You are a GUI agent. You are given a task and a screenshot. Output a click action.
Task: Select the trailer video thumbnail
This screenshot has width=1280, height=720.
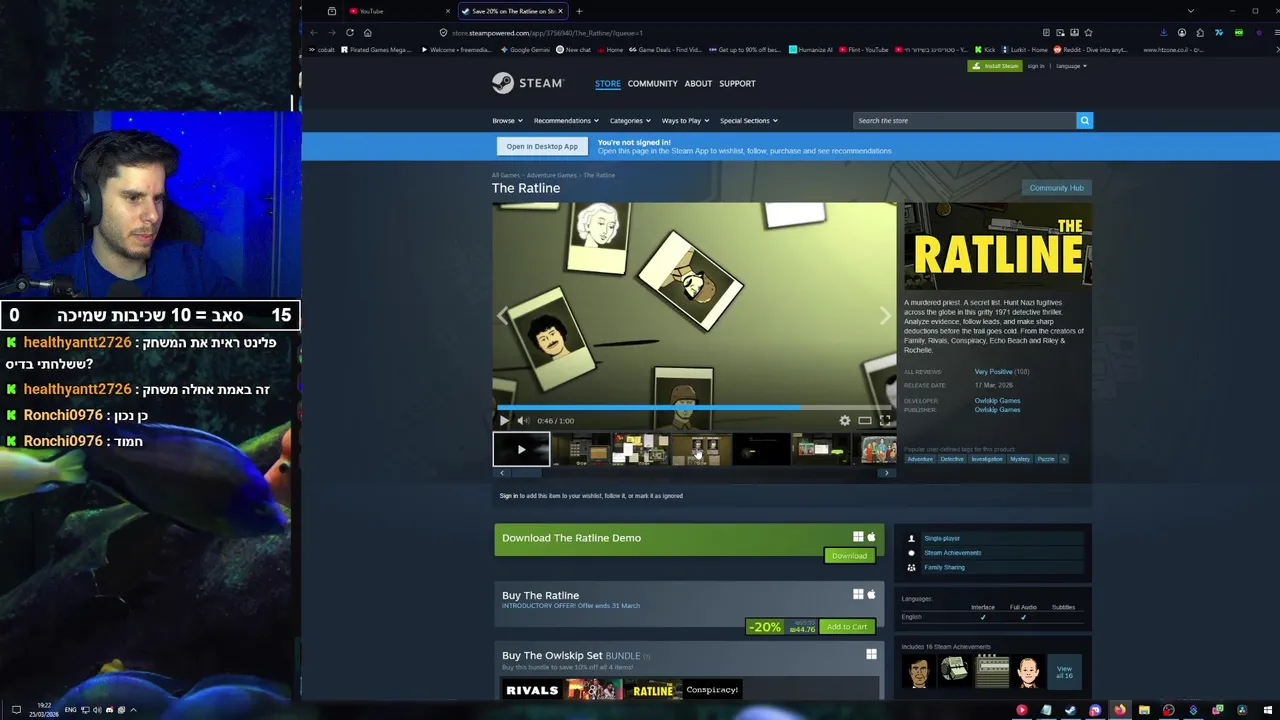(521, 450)
